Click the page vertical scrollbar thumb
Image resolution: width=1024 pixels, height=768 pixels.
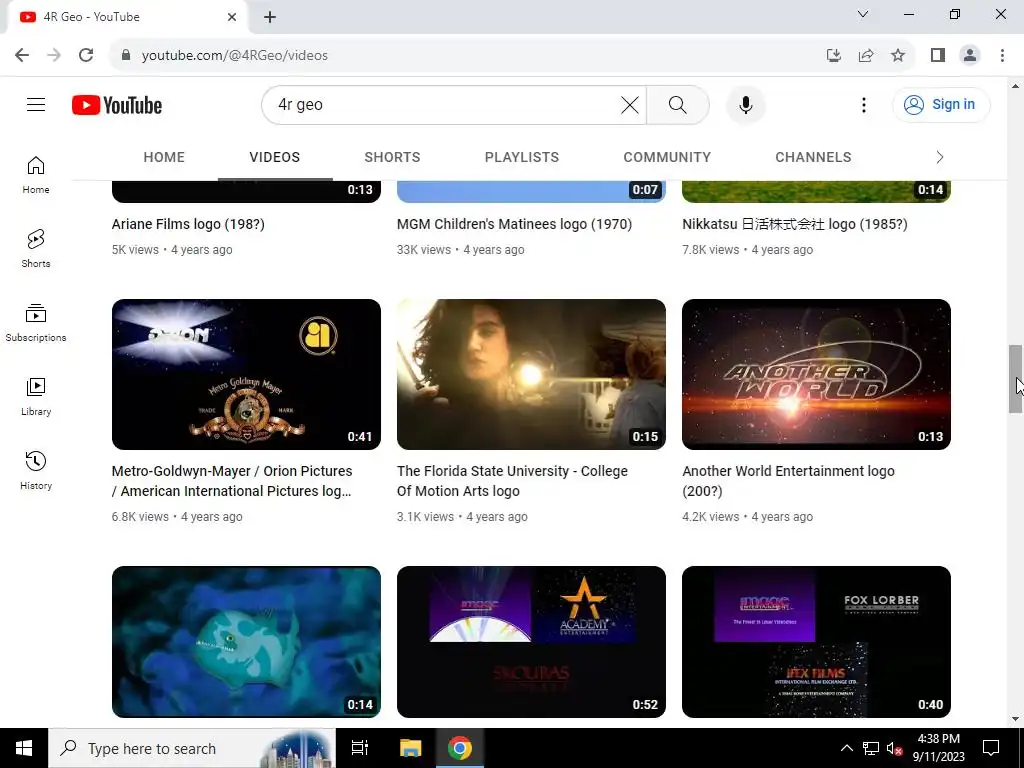click(1015, 379)
